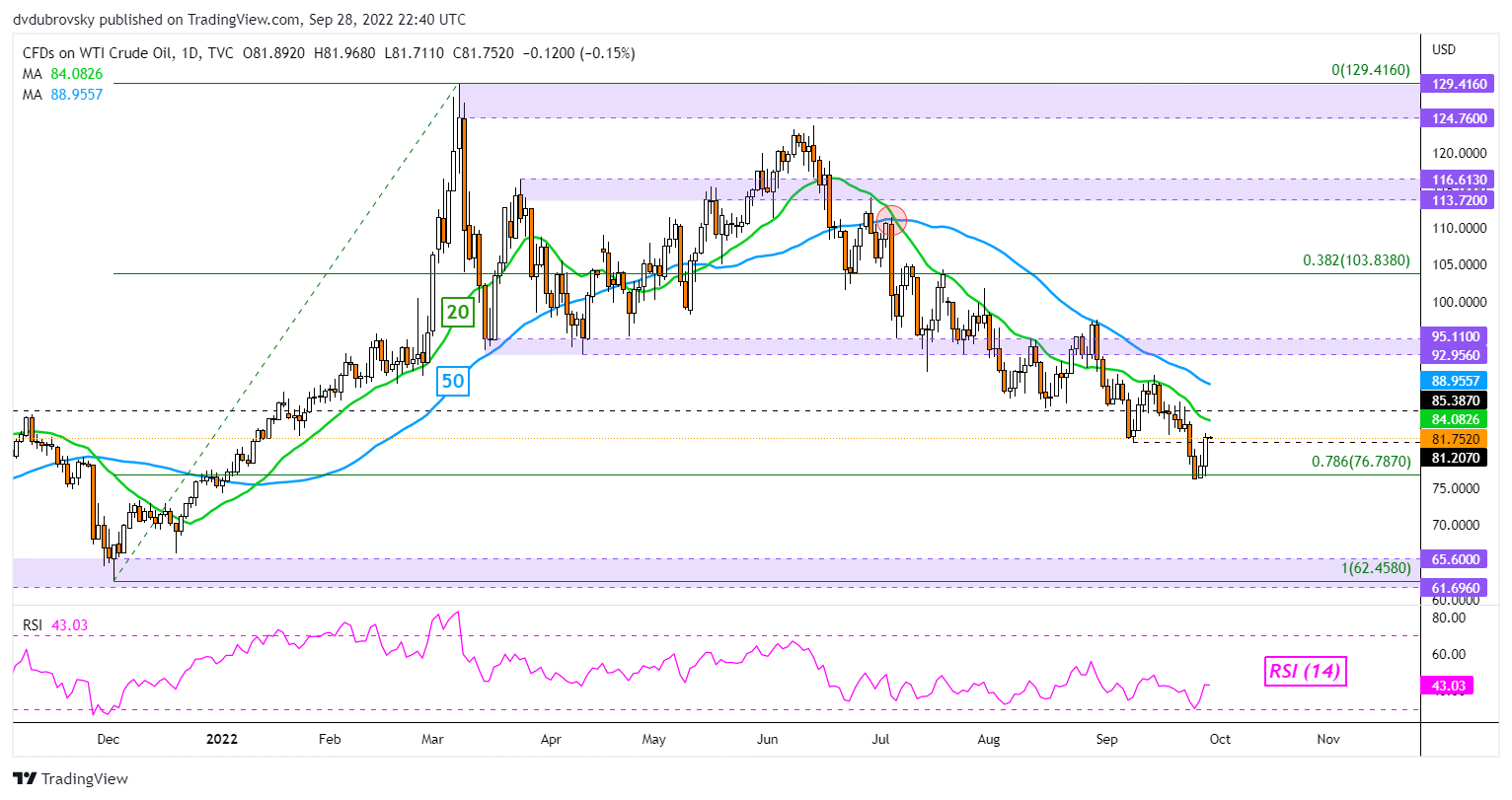Image resolution: width=1512 pixels, height=800 pixels.
Task: Click the magenta 43.03 RSI value tag
Action: pos(1447,686)
